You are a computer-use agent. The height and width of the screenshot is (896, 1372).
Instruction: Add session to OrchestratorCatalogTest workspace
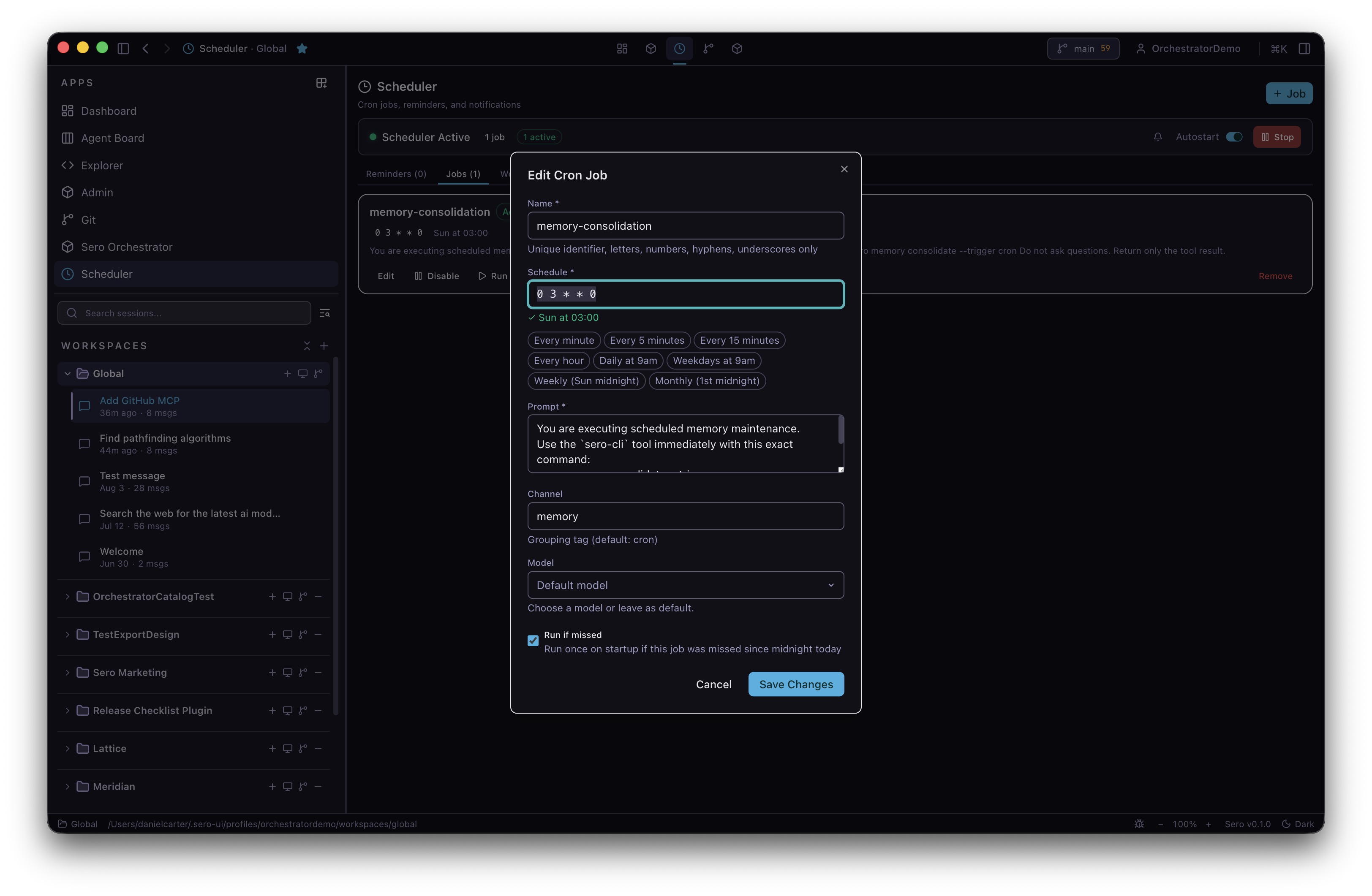click(x=272, y=596)
